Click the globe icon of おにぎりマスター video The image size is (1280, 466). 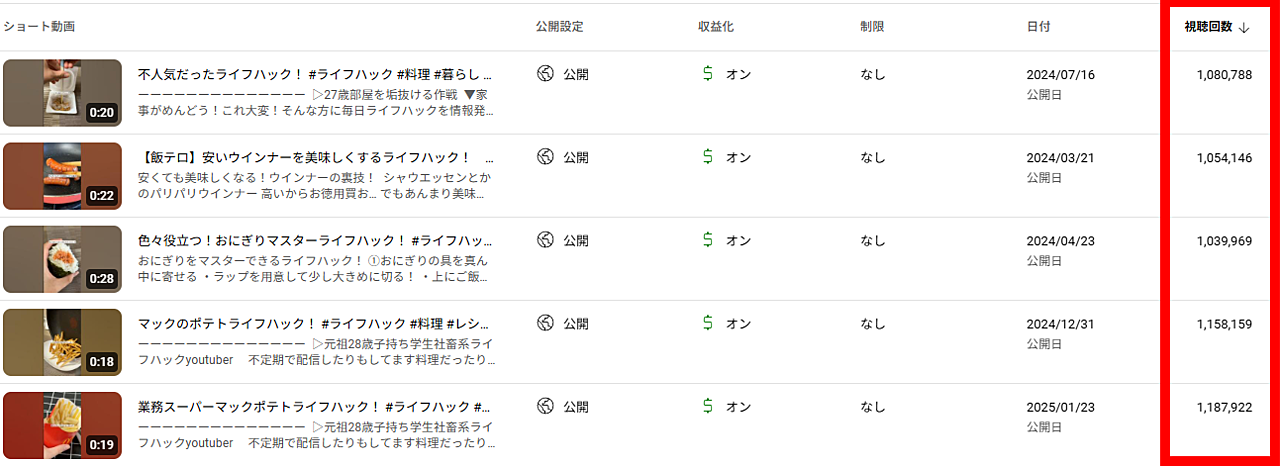click(x=545, y=240)
